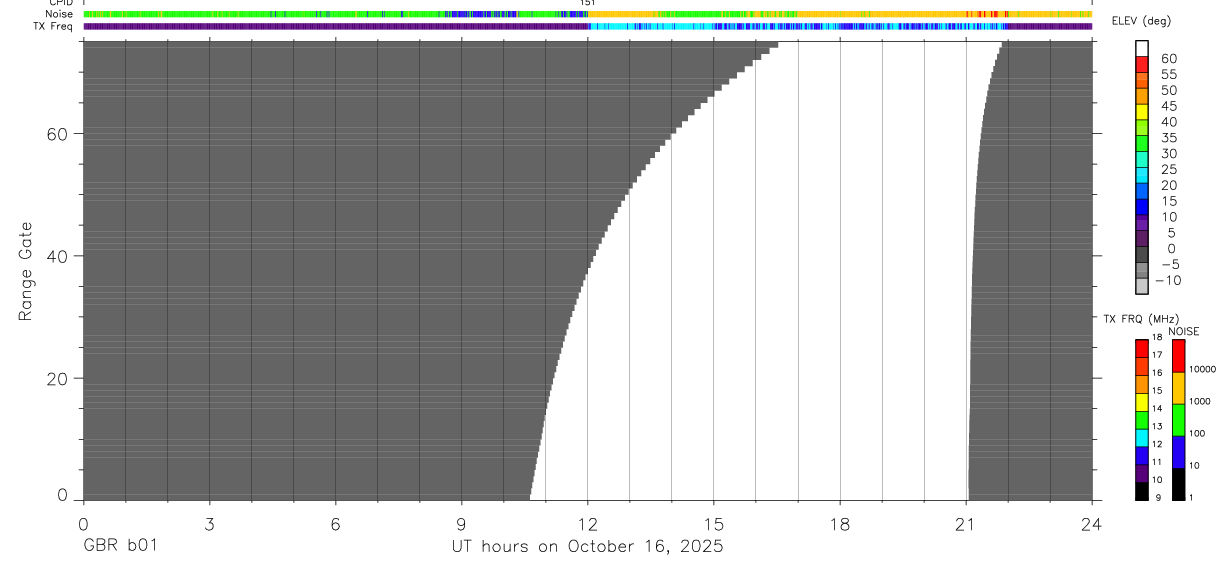
Task: Click the white top segment of the ELEV color bar
Action: point(1142,48)
